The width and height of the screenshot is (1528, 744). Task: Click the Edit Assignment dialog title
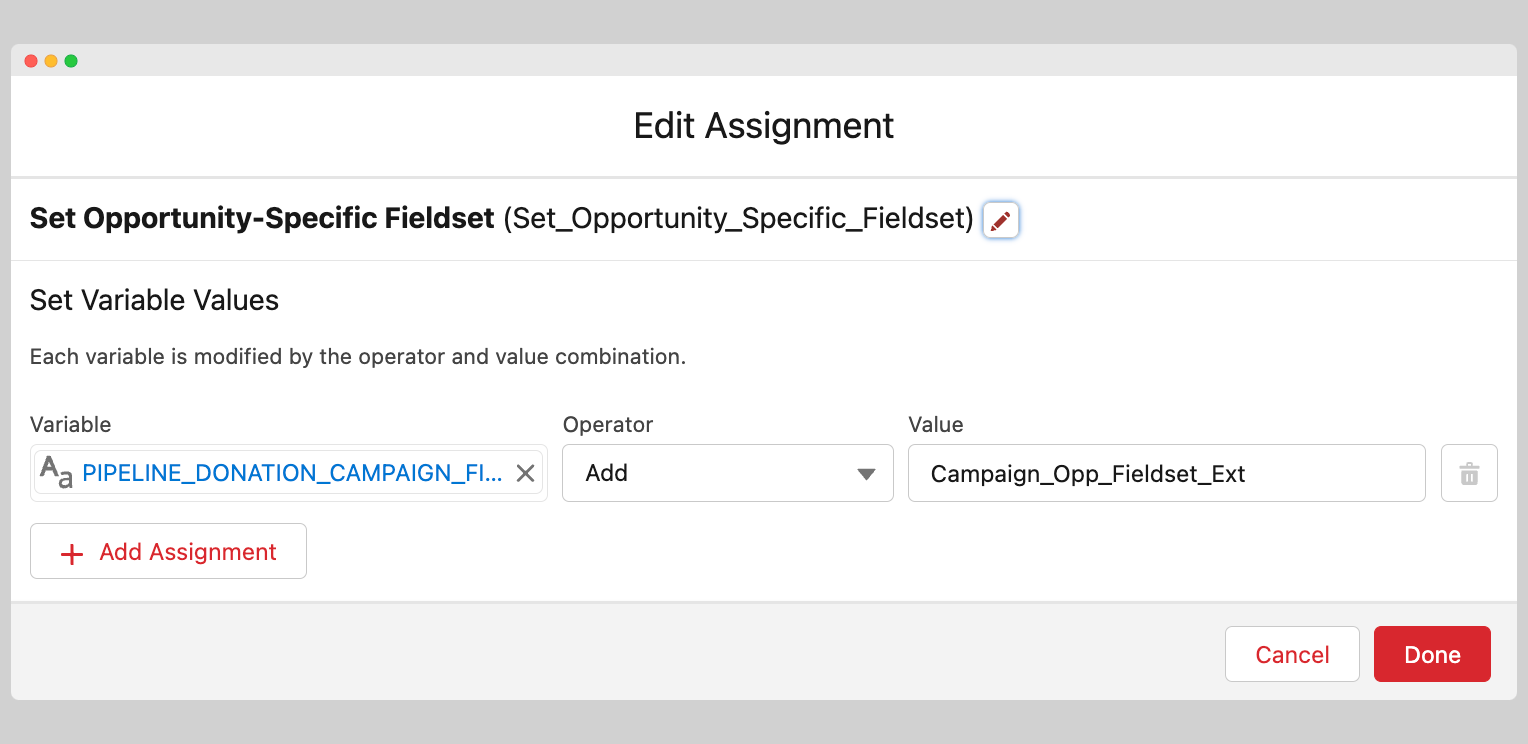pyautogui.click(x=764, y=126)
